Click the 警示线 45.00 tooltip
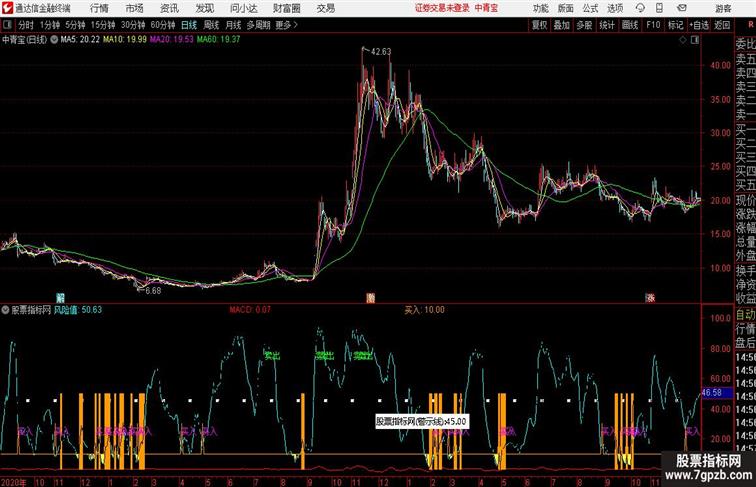This screenshot has height=487, width=756. 421,421
